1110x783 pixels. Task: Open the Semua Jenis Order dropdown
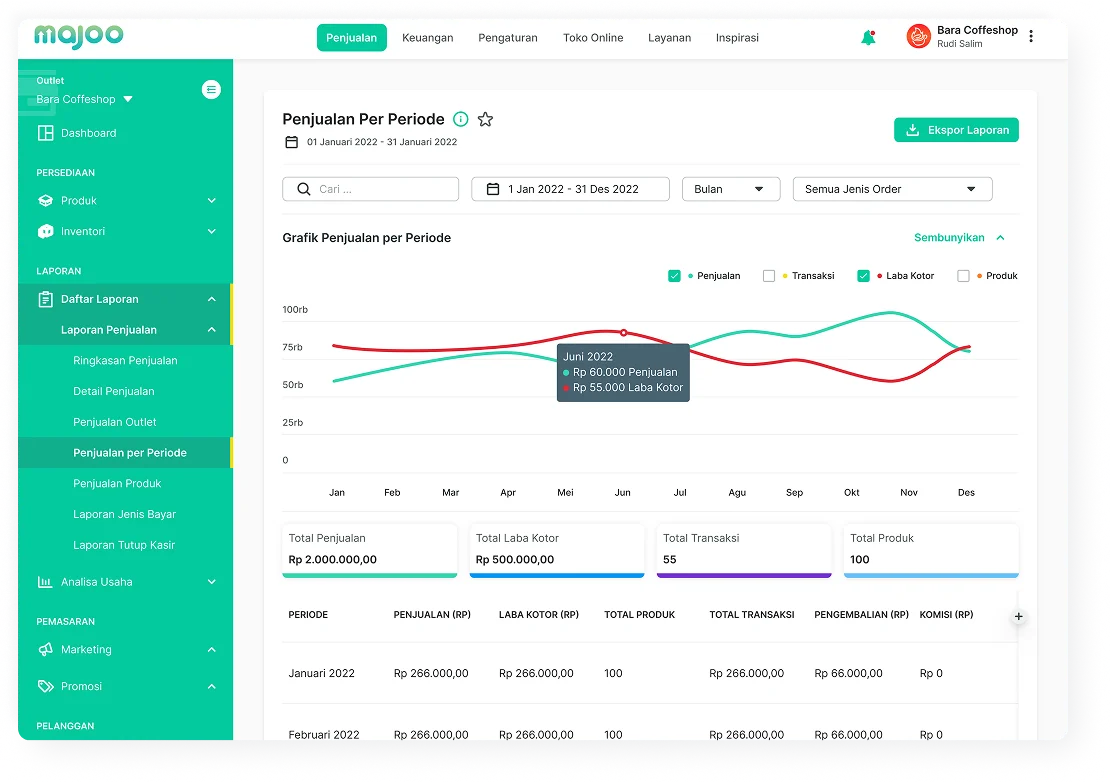891,189
